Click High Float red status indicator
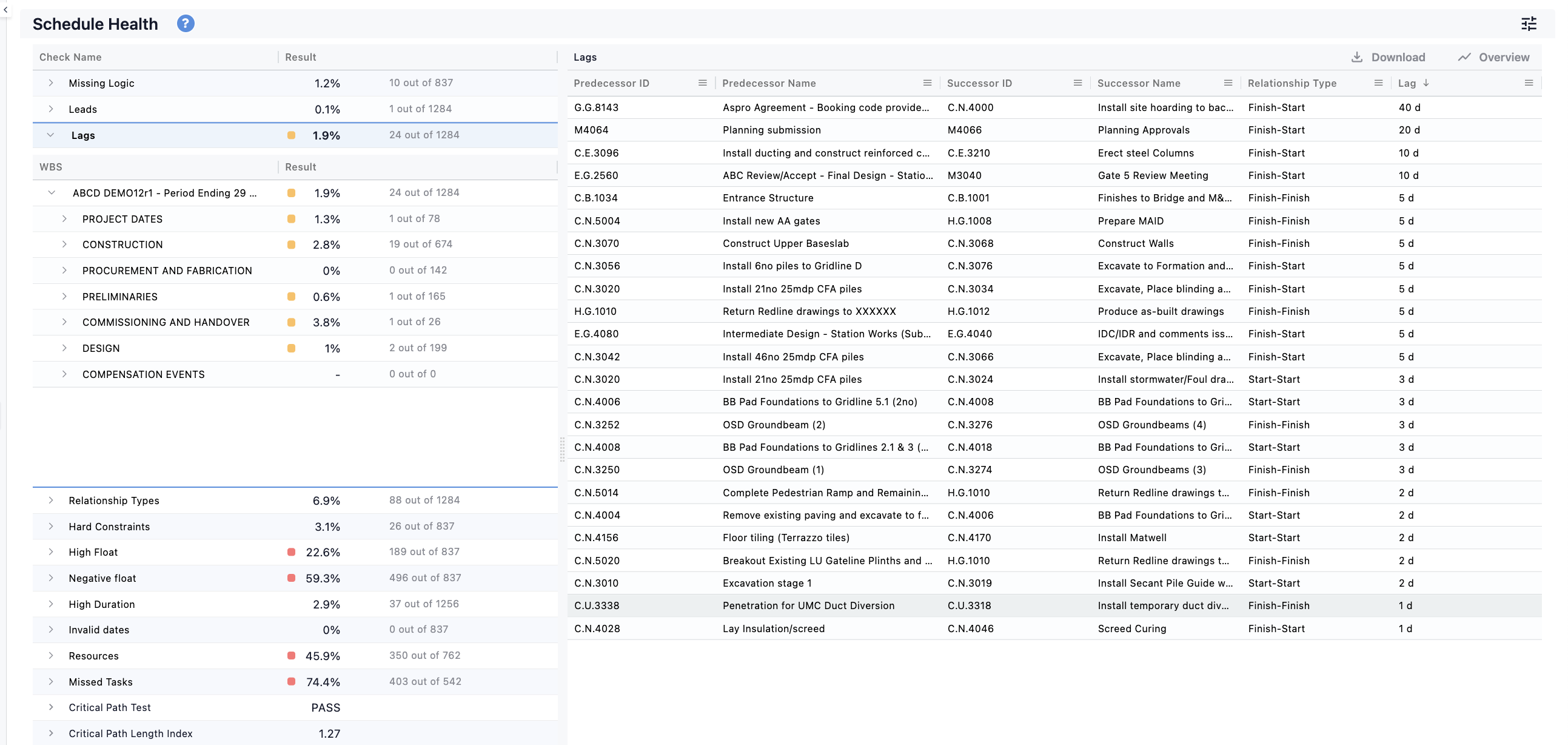1568x745 pixels. point(292,552)
